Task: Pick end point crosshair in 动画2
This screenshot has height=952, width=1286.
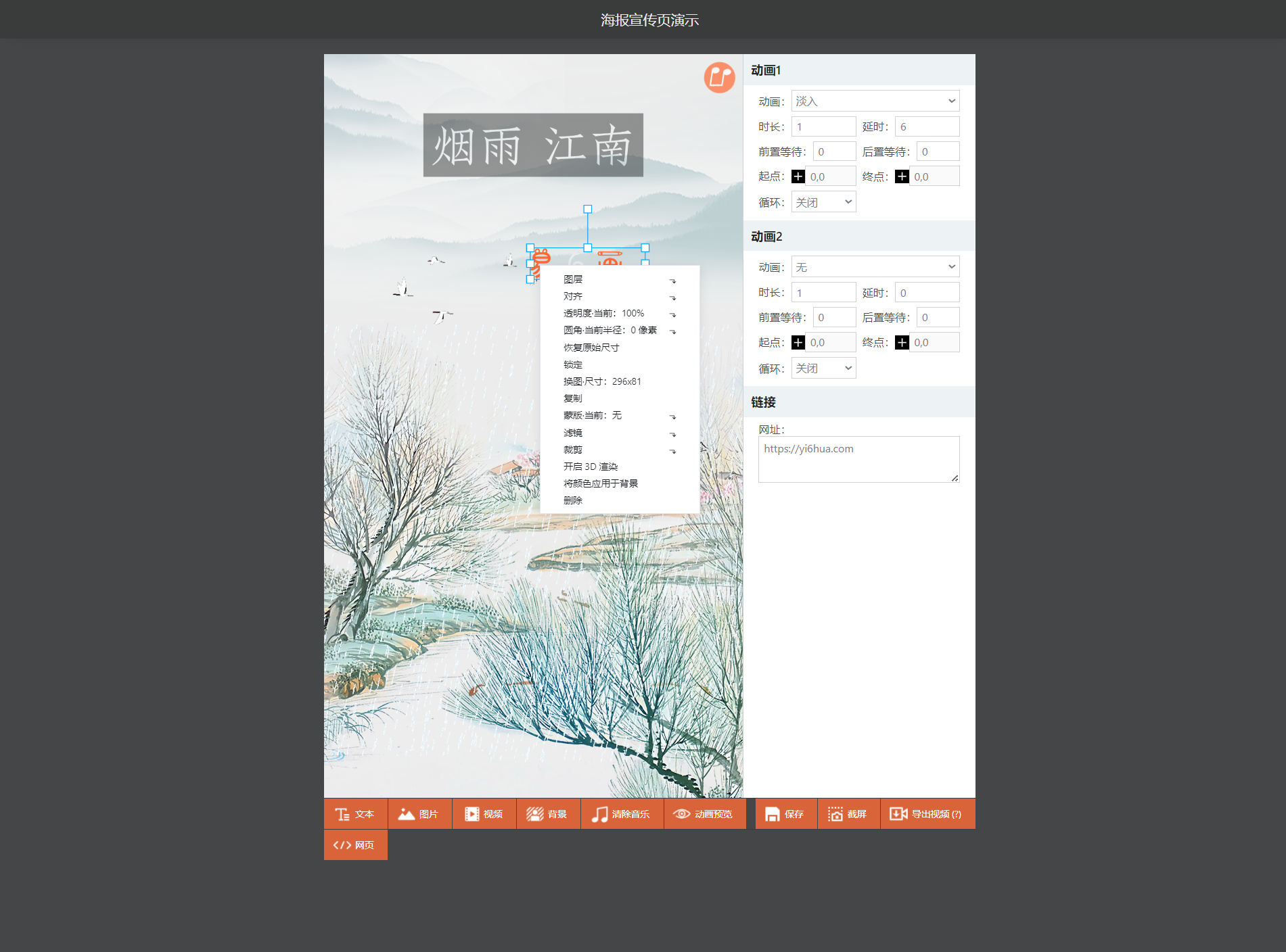Action: (x=902, y=343)
